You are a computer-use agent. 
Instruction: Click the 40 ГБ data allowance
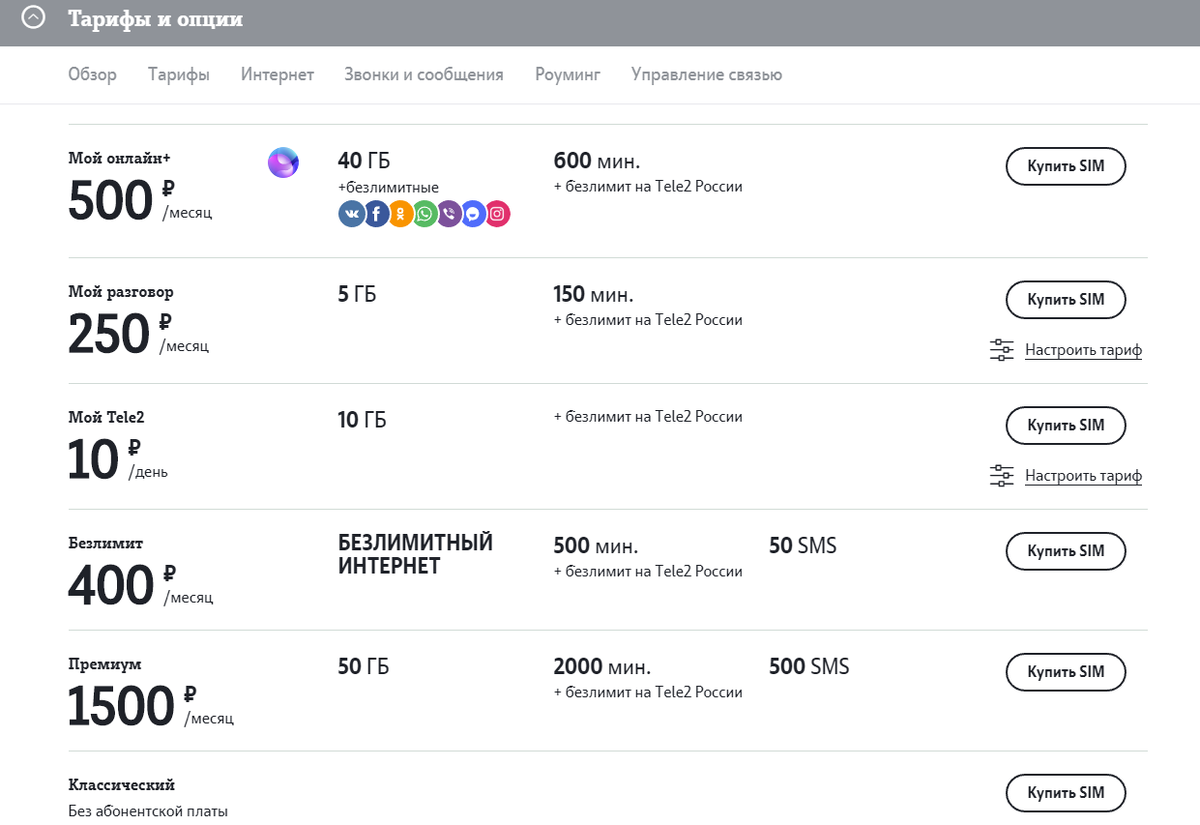click(364, 161)
